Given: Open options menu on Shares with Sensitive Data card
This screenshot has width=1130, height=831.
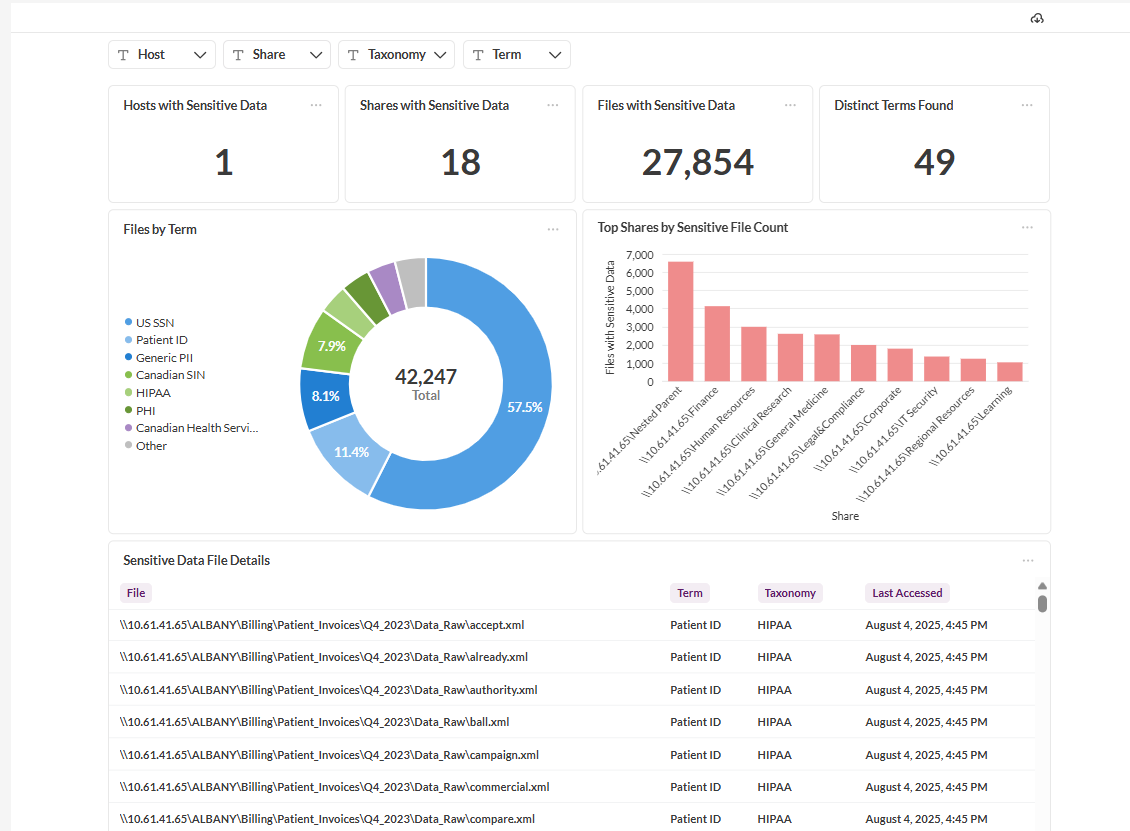Looking at the screenshot, I should click(x=553, y=104).
